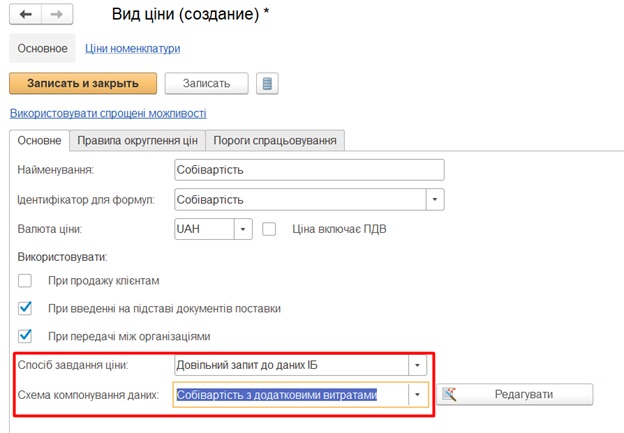624x433 pixels.
Task: Click the pencil icon on the Редагувати button
Action: point(449,394)
